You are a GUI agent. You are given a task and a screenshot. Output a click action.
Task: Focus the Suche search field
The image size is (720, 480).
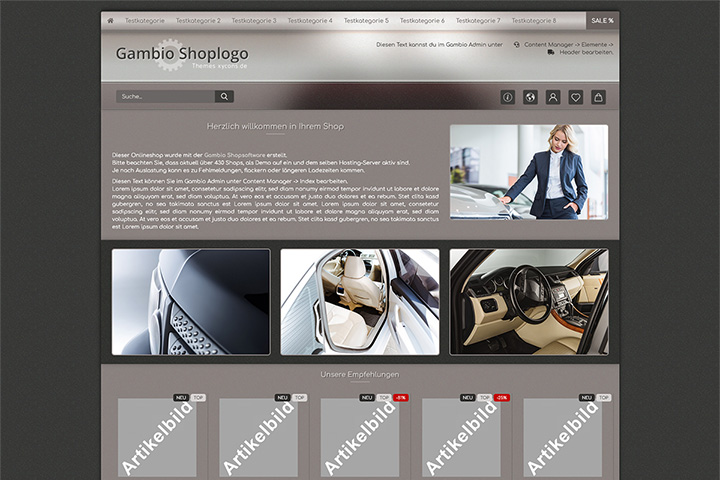(165, 96)
